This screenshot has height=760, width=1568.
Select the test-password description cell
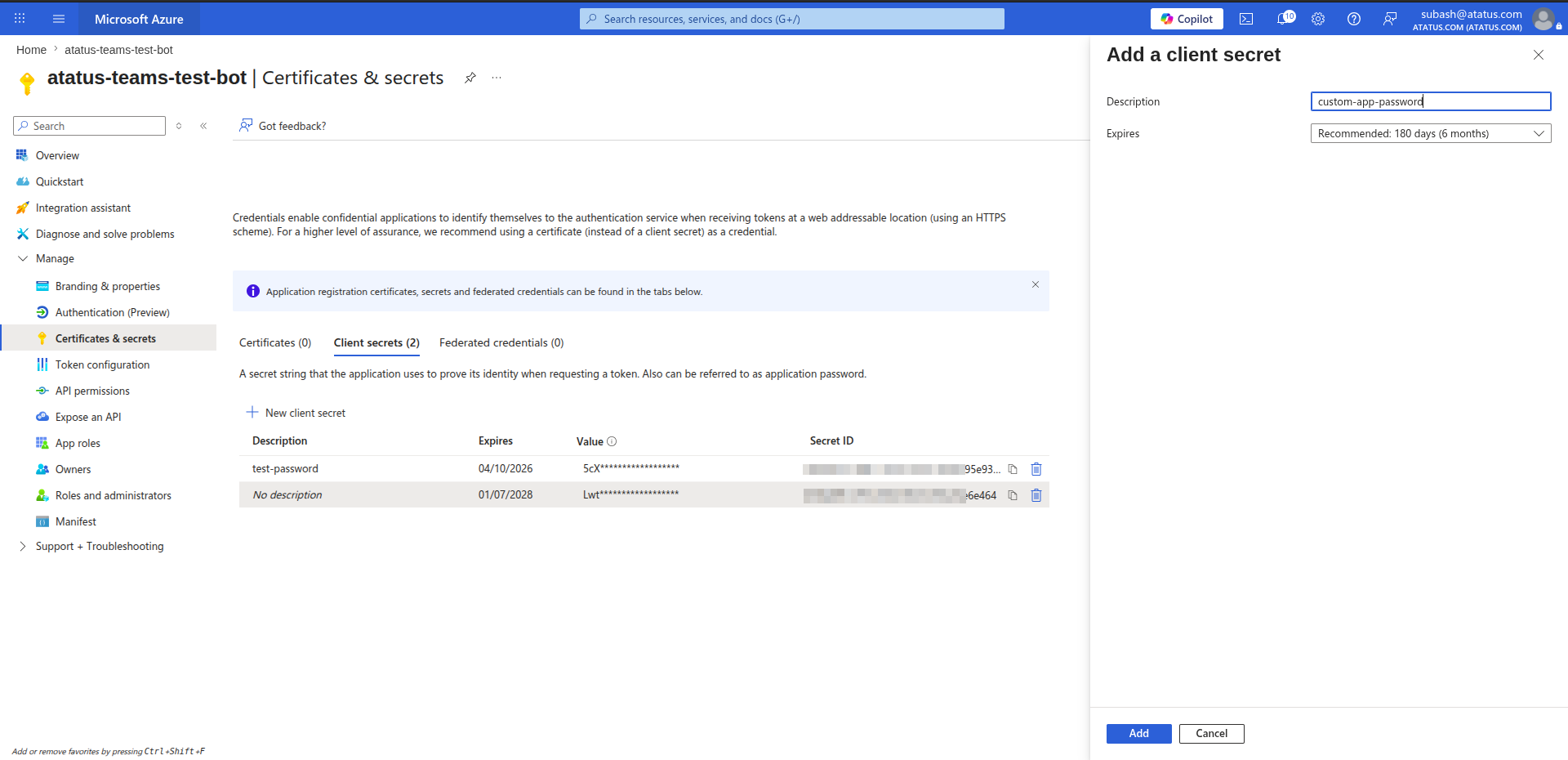pyautogui.click(x=285, y=469)
